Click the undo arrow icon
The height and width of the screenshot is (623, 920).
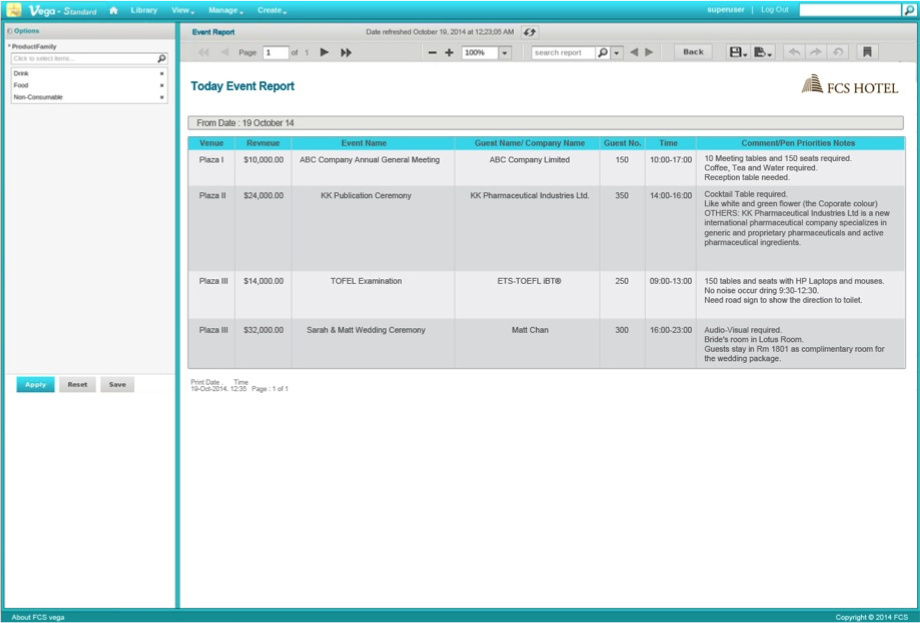click(x=794, y=52)
